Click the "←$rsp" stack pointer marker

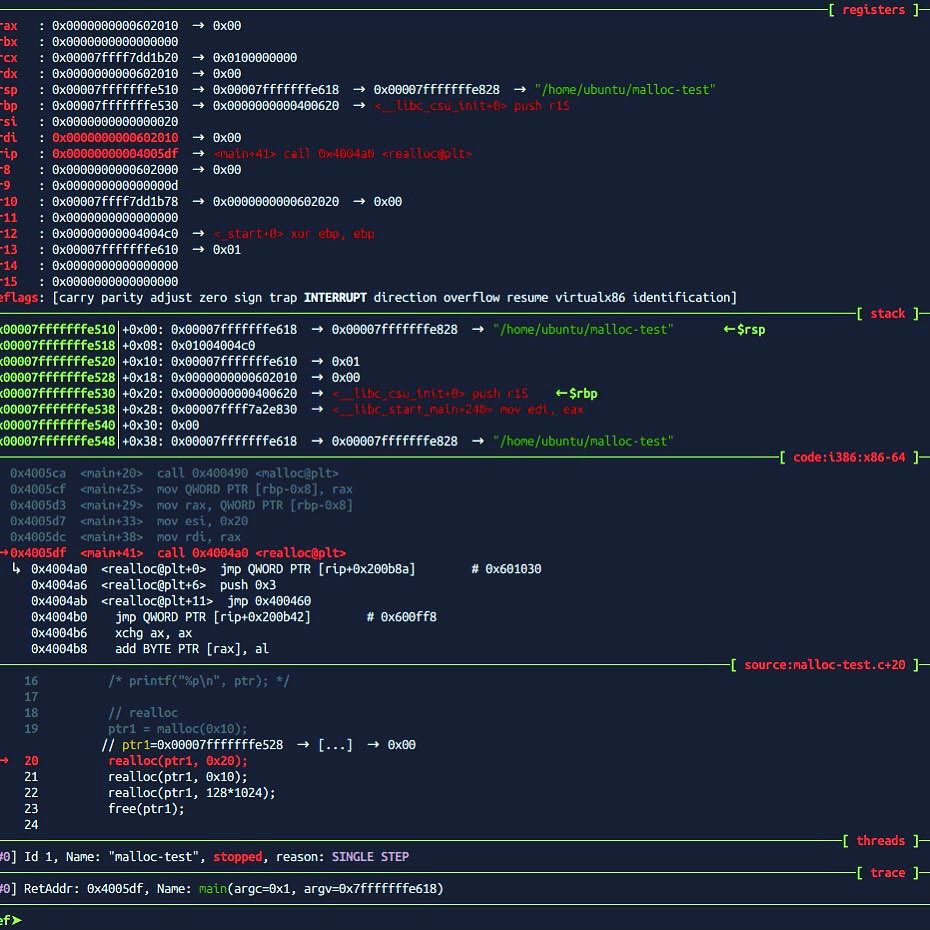[x=744, y=330]
